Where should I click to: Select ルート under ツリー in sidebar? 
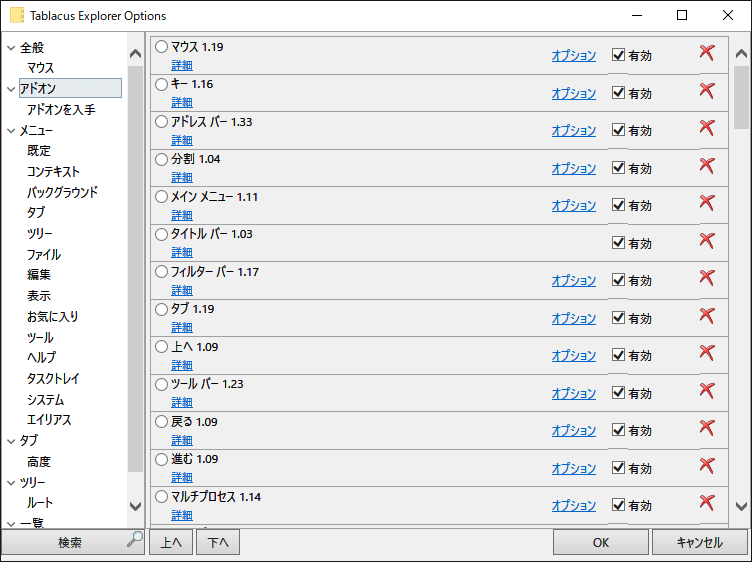tap(40, 503)
